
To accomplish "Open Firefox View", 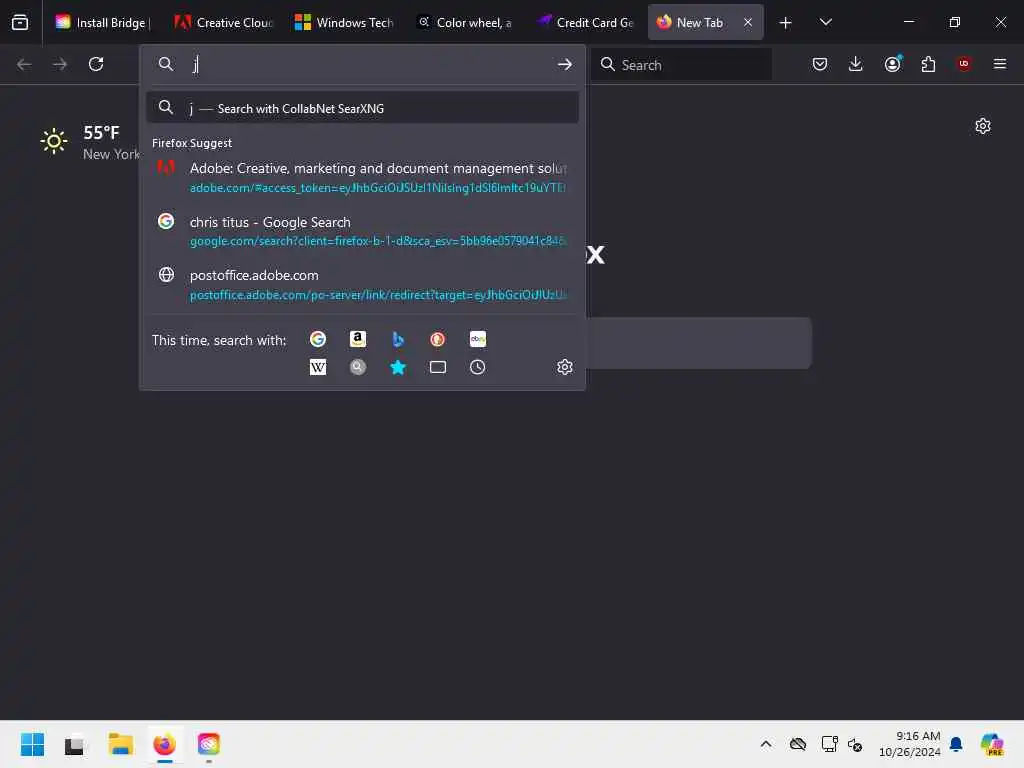I will pos(20,22).
